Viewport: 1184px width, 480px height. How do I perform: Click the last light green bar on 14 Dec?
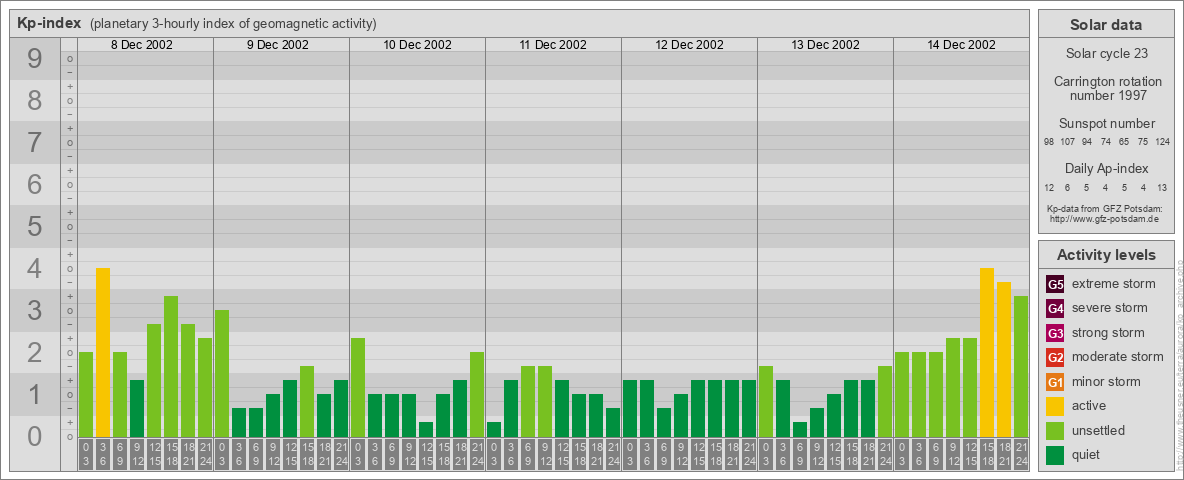(x=1020, y=367)
